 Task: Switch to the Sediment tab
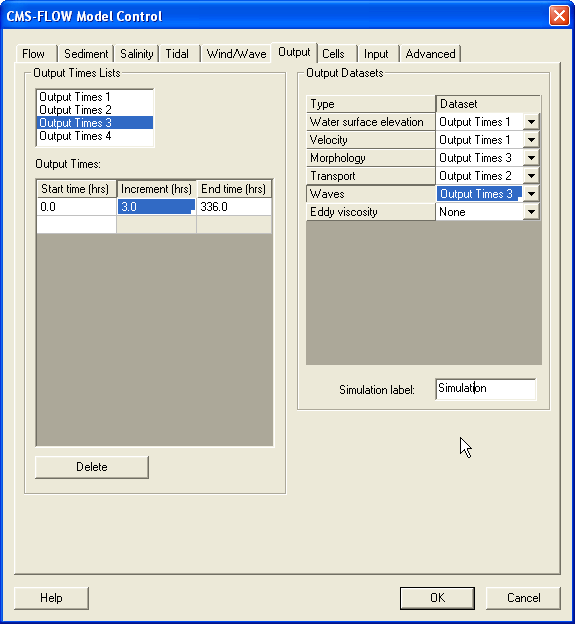click(x=86, y=54)
